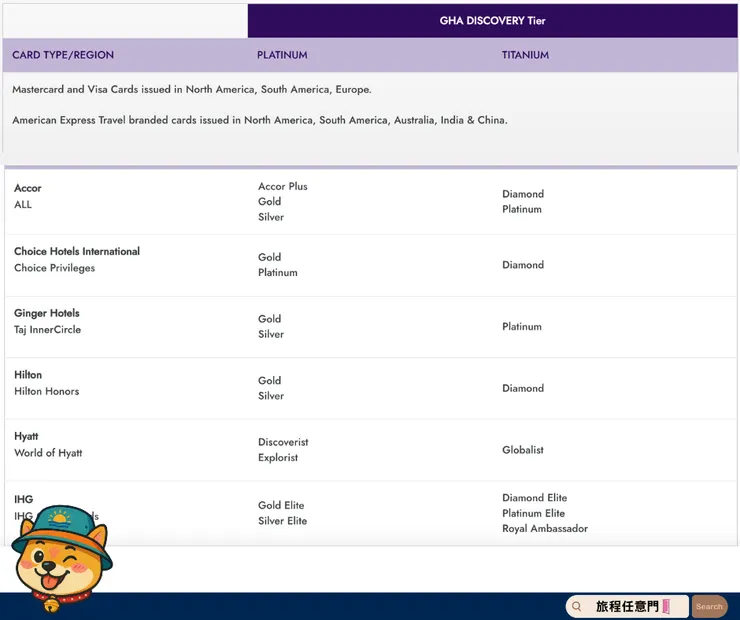
Task: Click Gold in the Choice Hotels row
Action: point(269,257)
